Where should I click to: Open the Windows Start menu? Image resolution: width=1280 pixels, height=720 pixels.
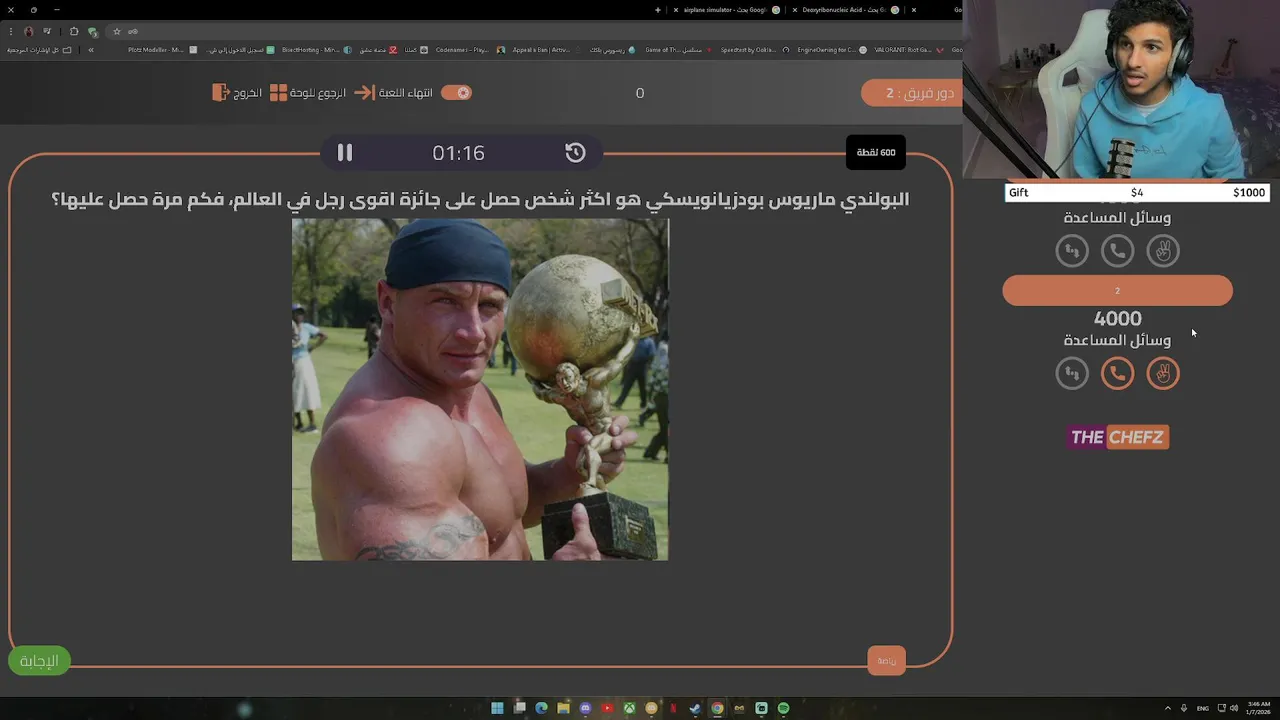pos(497,708)
